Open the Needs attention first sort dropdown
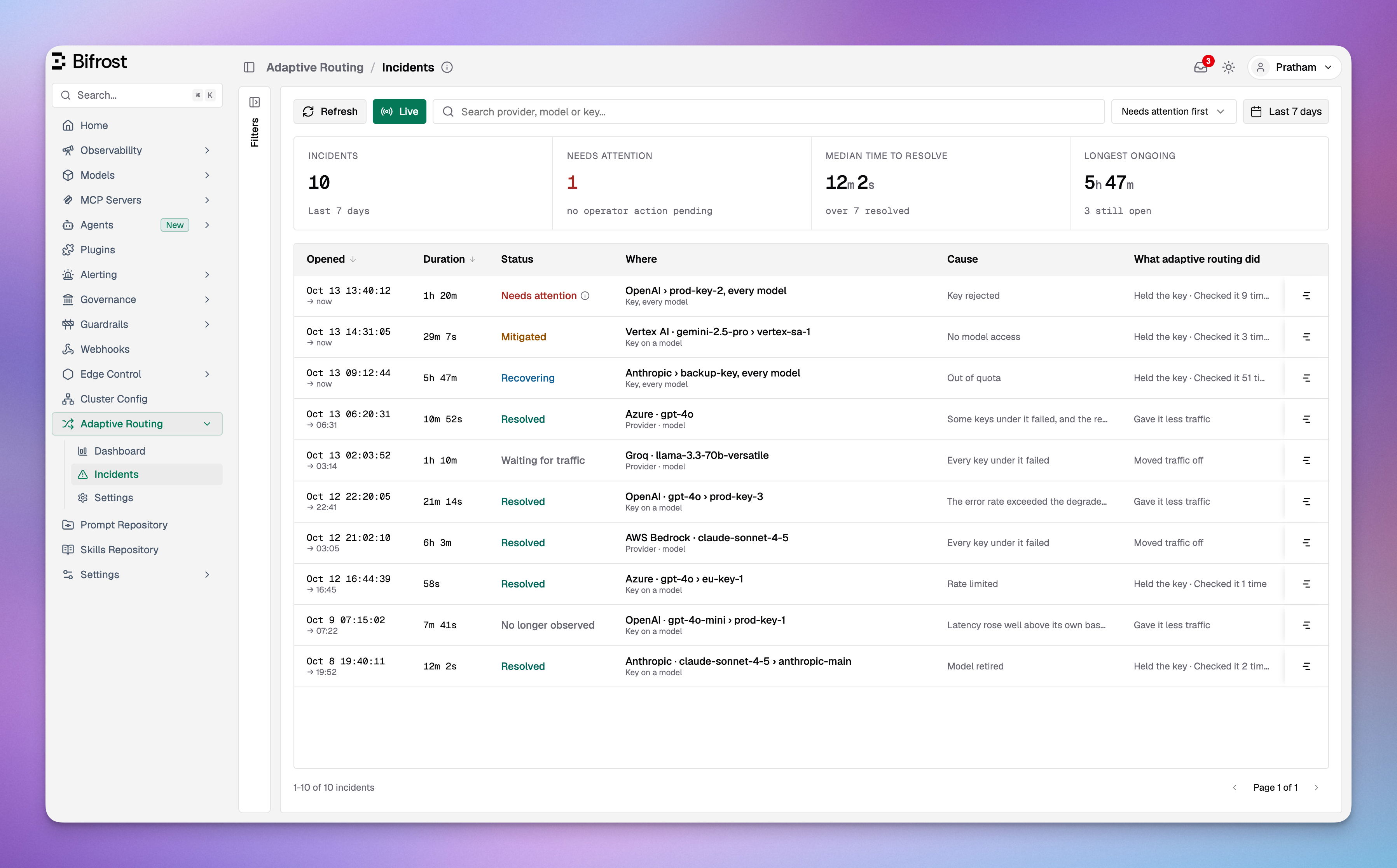 (1173, 112)
